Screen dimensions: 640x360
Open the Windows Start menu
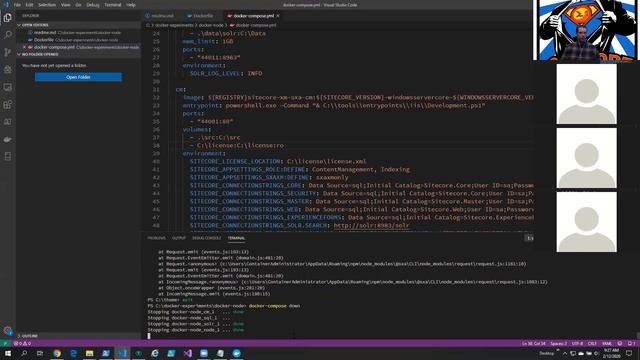pyautogui.click(x=8, y=353)
